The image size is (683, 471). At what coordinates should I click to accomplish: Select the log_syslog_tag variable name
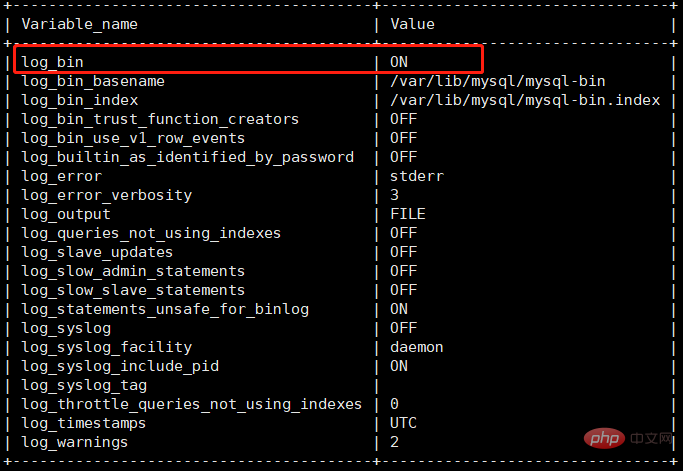(85, 386)
